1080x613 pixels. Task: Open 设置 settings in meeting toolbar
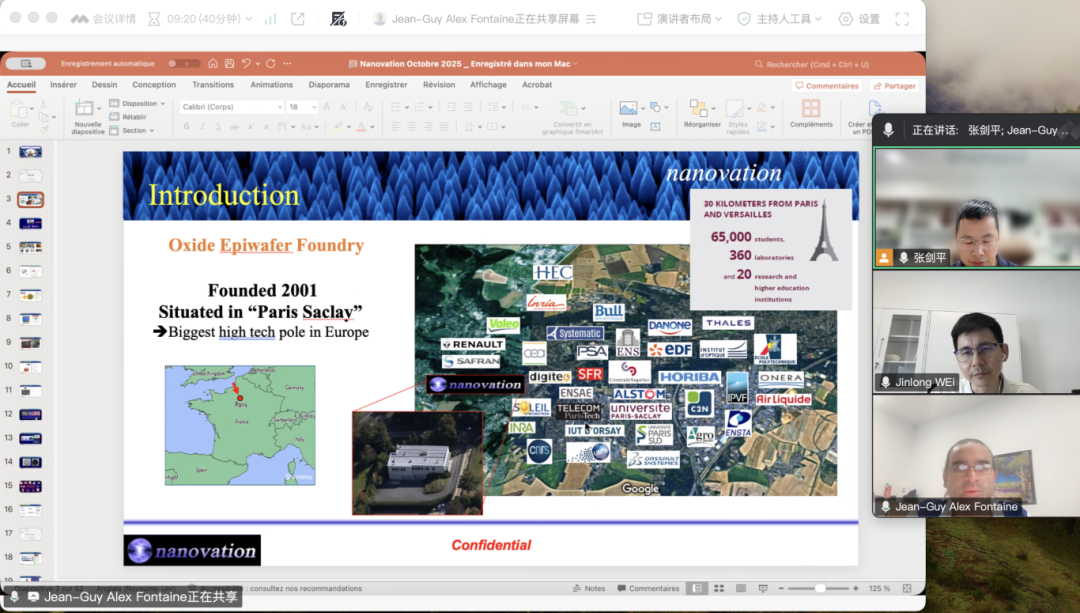tap(859, 19)
